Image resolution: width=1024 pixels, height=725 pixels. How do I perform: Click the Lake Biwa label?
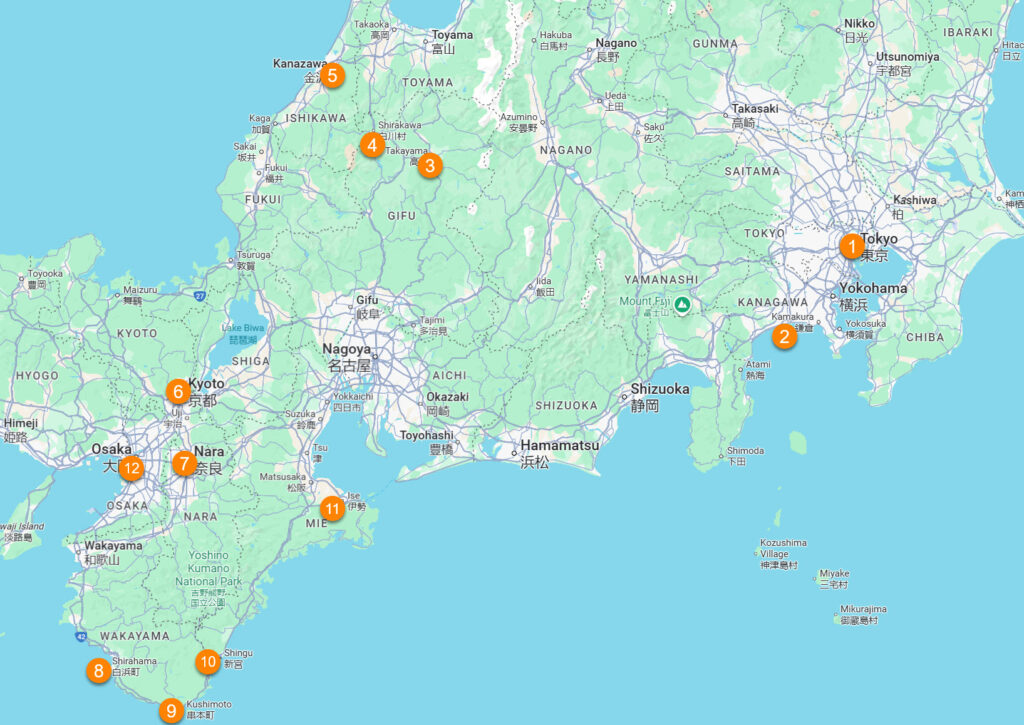coord(243,328)
